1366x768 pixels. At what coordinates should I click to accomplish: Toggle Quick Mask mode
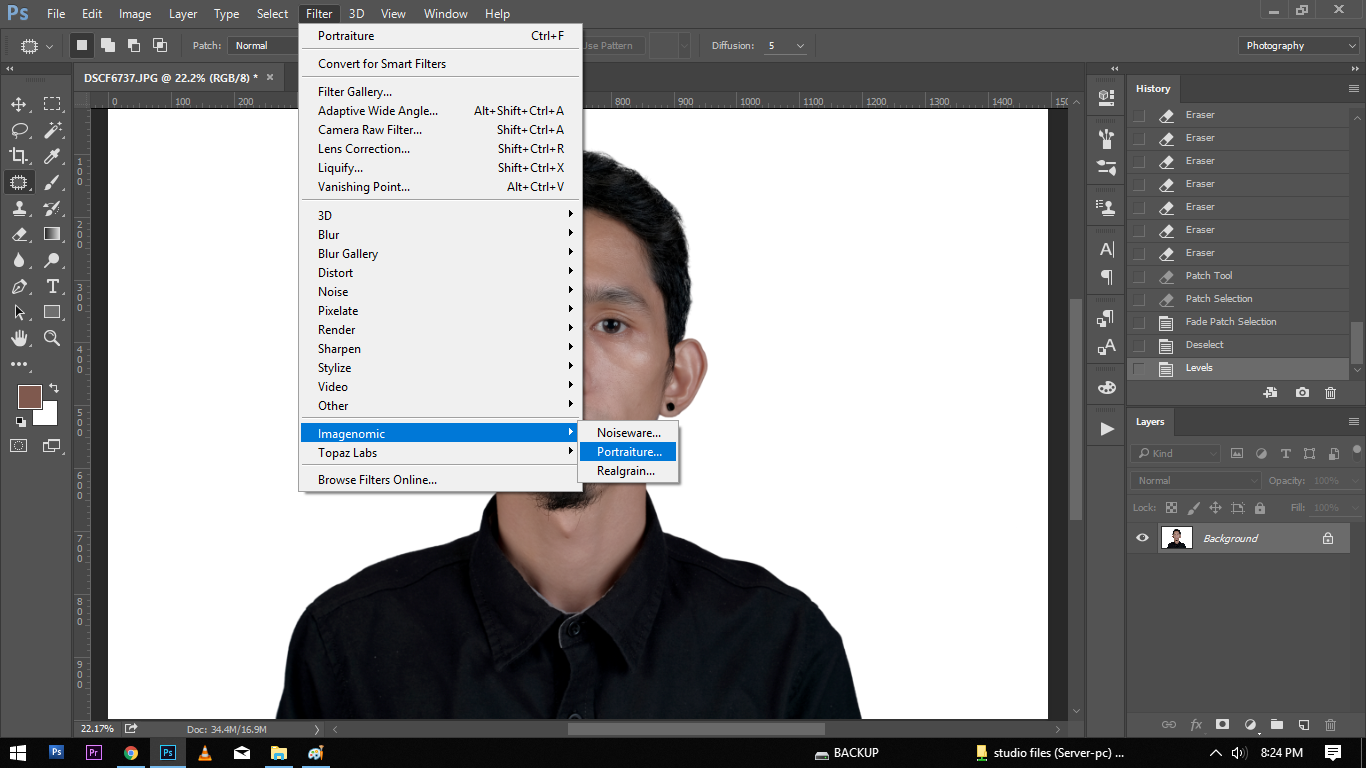pyautogui.click(x=19, y=445)
